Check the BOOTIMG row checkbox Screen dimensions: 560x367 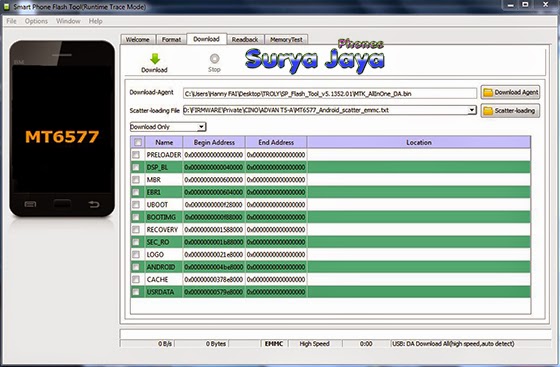coord(136,217)
